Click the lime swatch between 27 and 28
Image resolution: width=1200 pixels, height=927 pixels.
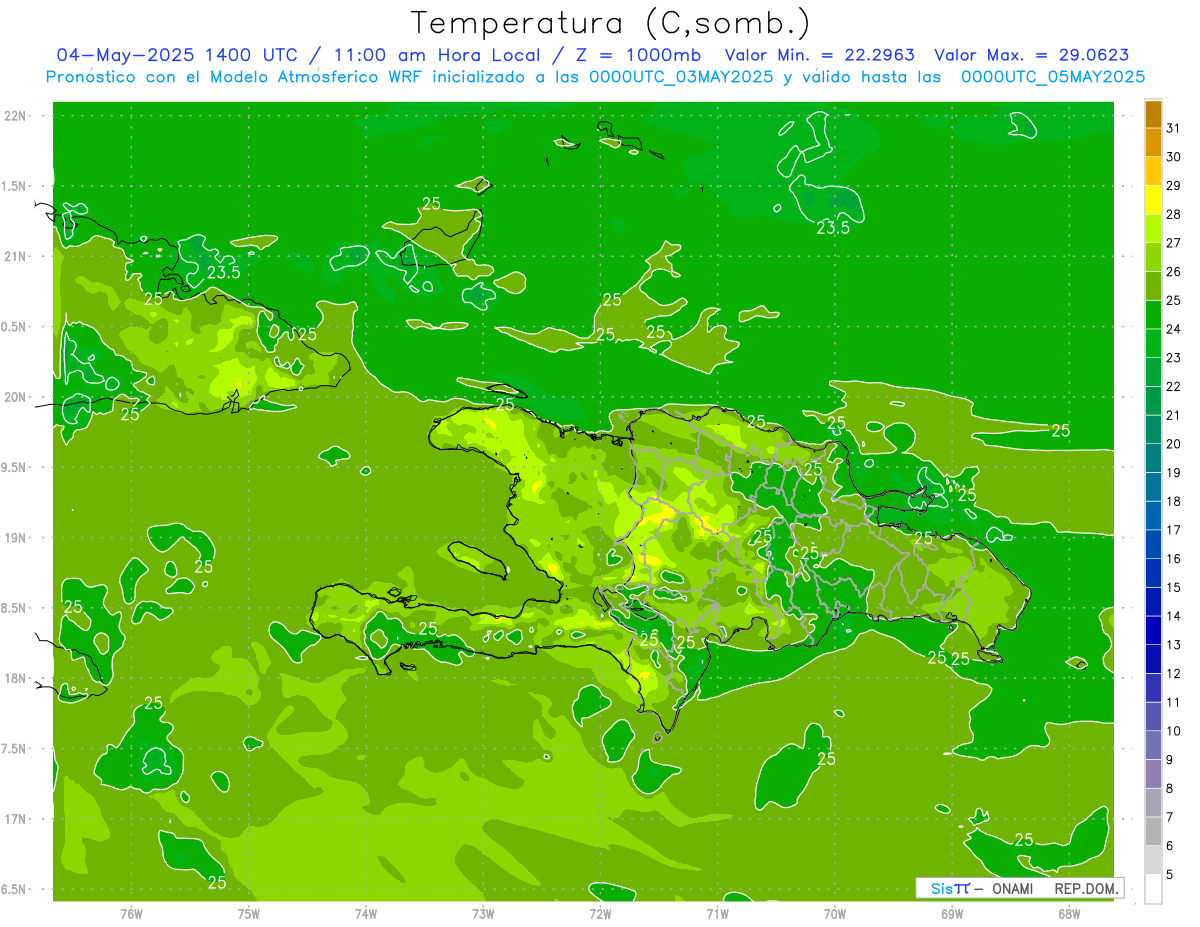pyautogui.click(x=1153, y=229)
